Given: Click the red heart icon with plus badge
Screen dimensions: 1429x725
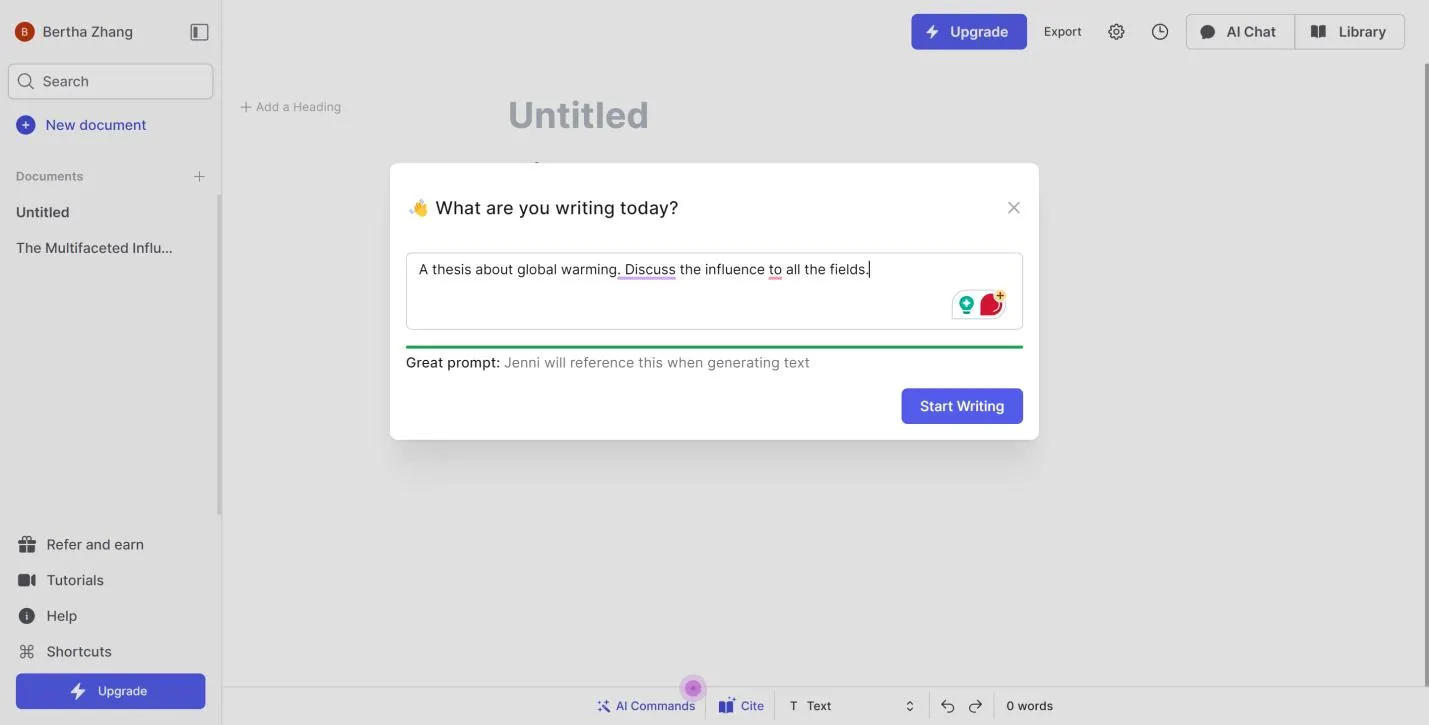Looking at the screenshot, I should (x=991, y=303).
